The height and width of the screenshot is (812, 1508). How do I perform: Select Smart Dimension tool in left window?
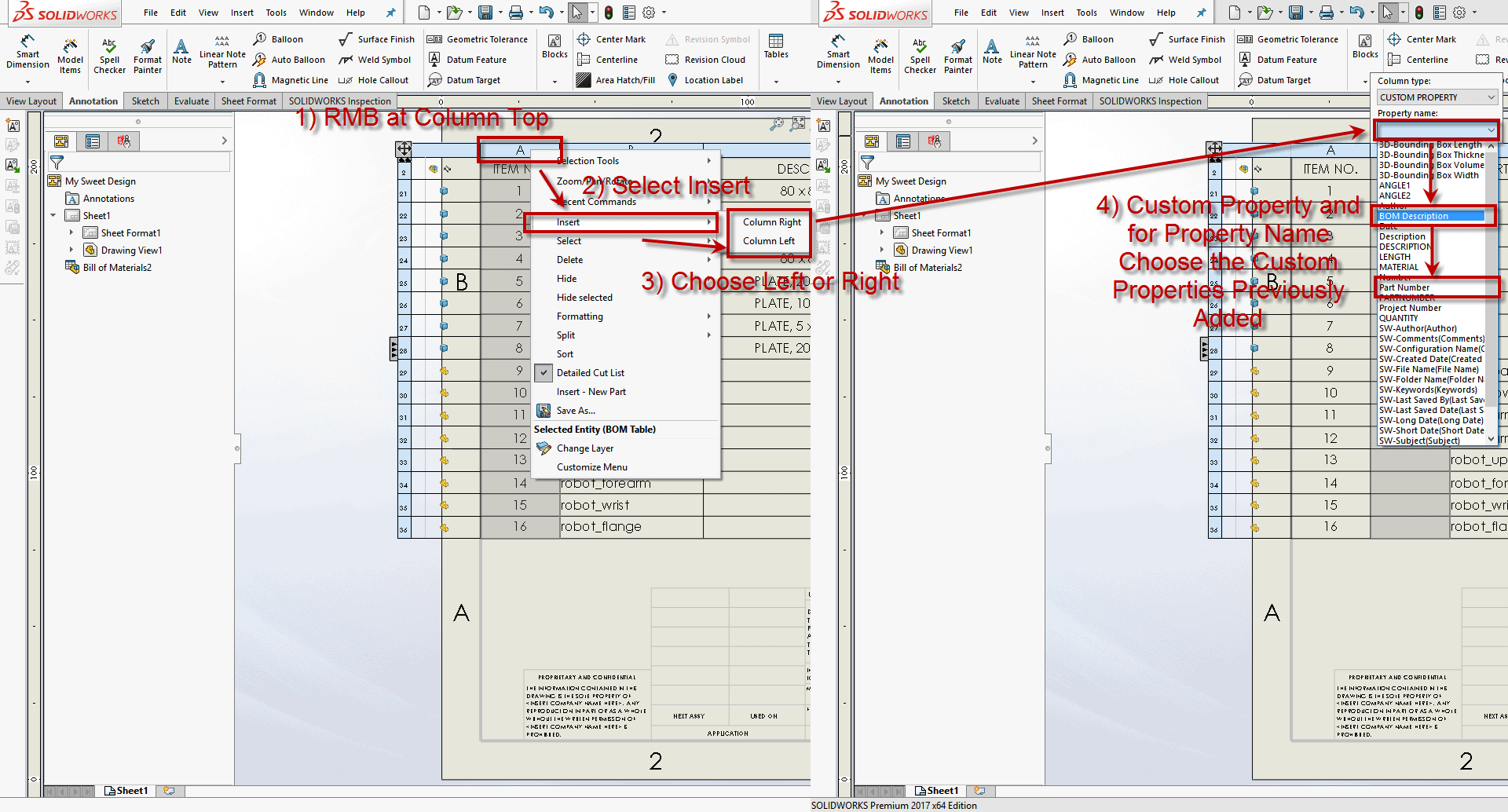[27, 52]
